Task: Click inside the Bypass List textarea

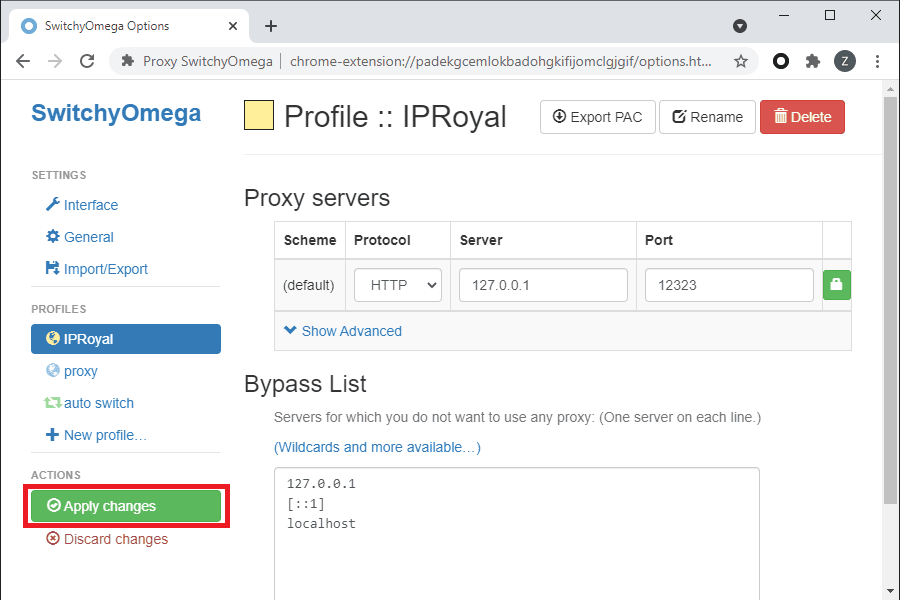Action: pyautogui.click(x=517, y=533)
